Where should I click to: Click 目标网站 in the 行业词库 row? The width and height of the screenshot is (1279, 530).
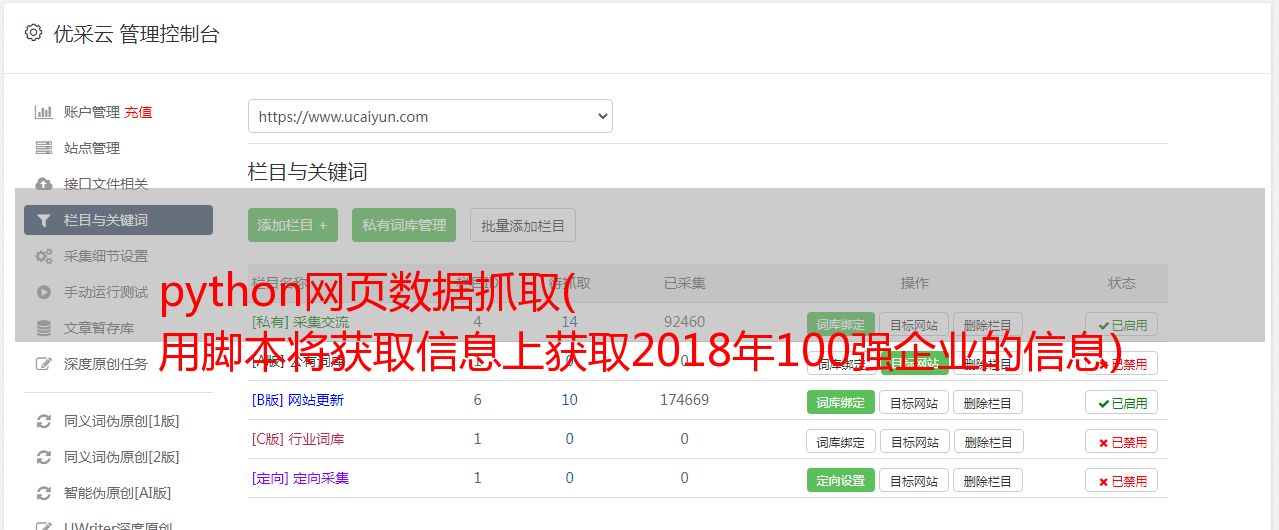(914, 441)
